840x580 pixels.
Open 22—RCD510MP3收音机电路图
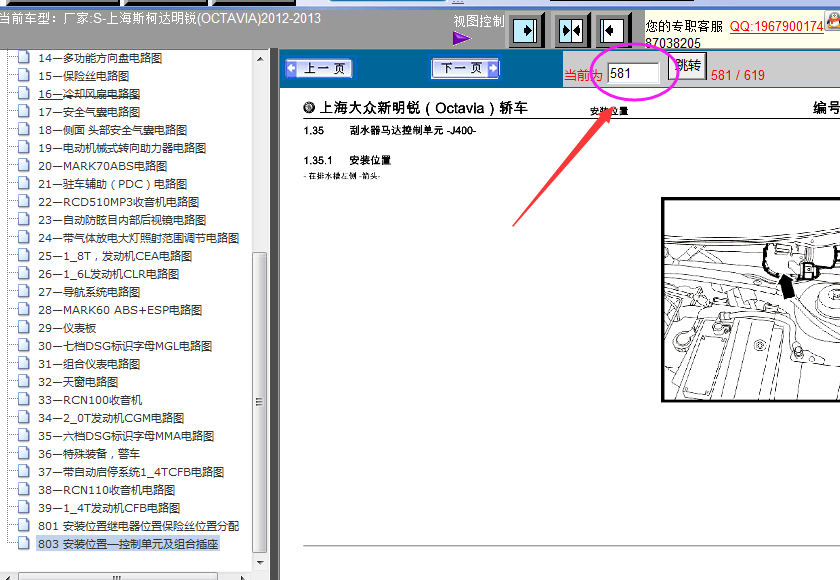click(x=118, y=202)
